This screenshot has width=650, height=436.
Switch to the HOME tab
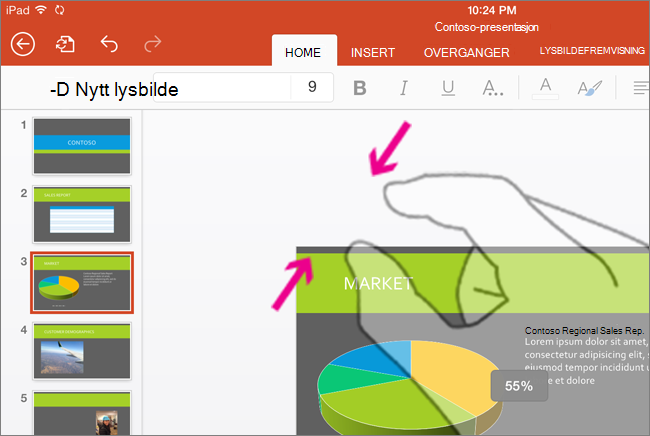303,52
